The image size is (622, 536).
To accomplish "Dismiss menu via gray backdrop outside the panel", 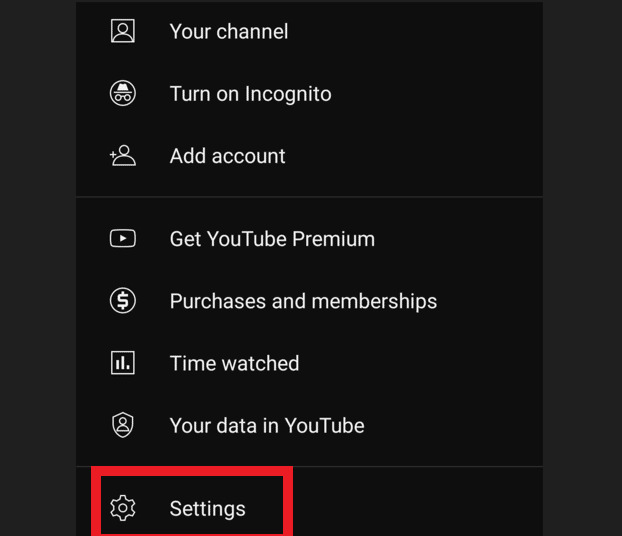I will coord(38,268).
